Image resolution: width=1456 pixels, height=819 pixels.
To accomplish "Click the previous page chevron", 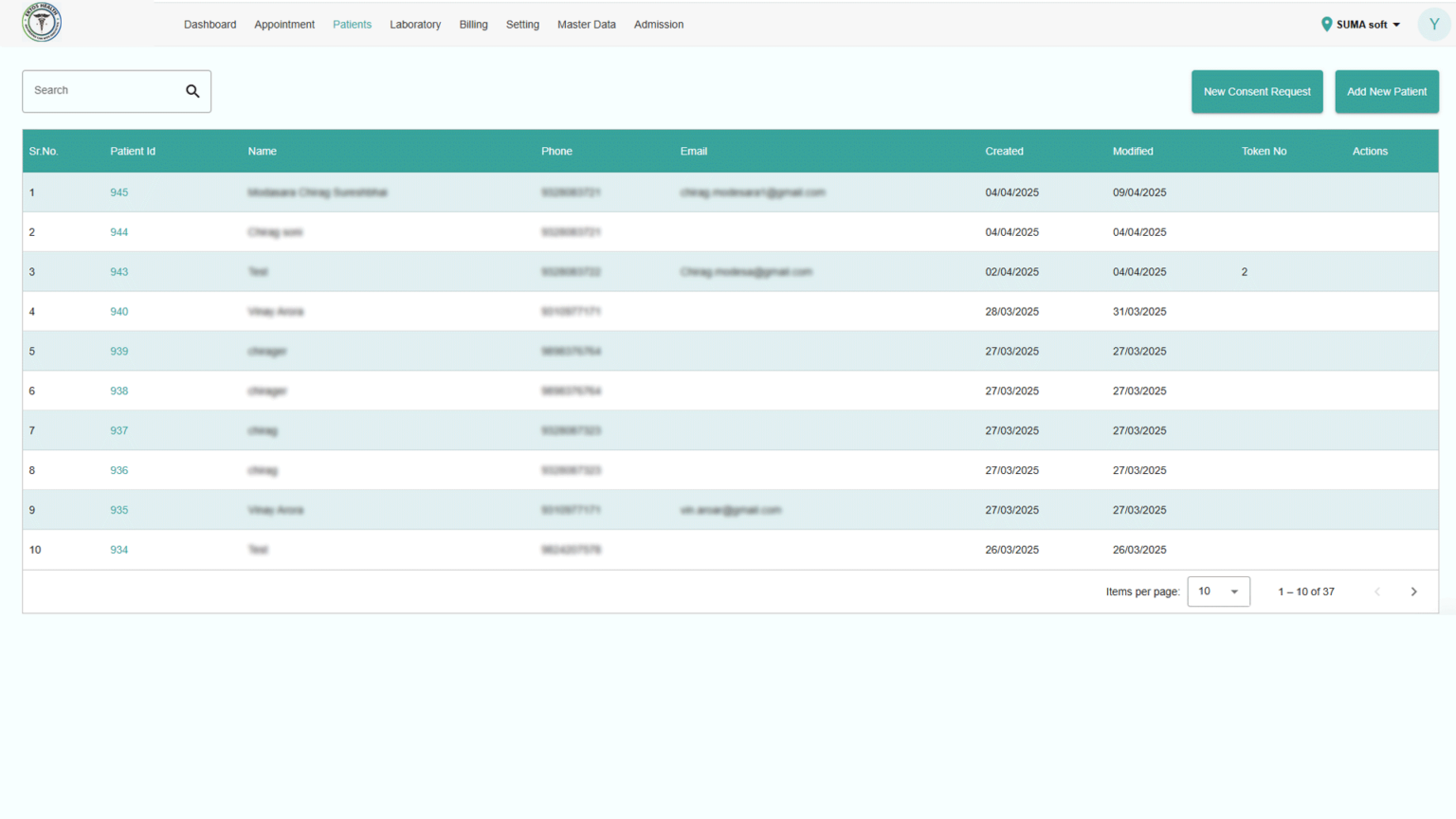I will pos(1377,591).
